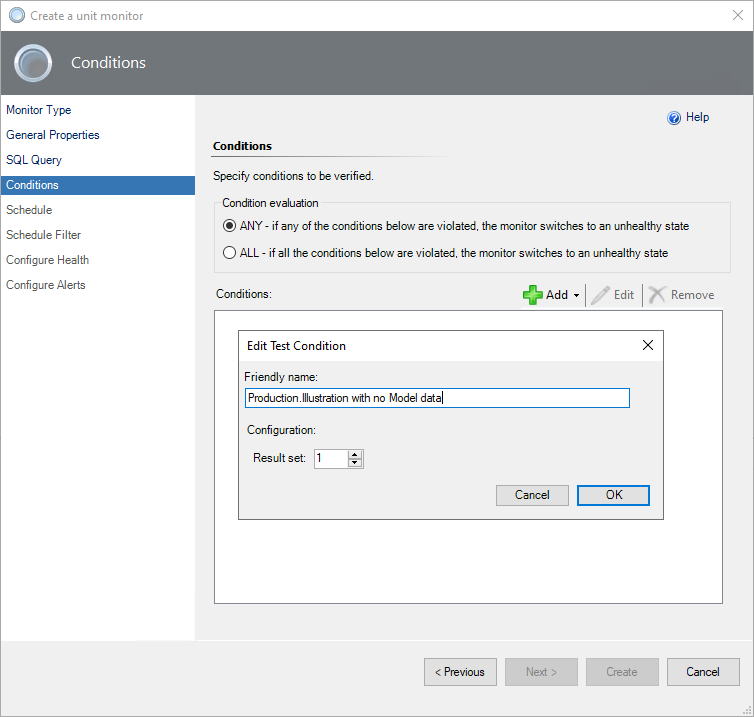The width and height of the screenshot is (754, 717).
Task: Close the Edit Test Condition dialog
Action: tap(648, 345)
